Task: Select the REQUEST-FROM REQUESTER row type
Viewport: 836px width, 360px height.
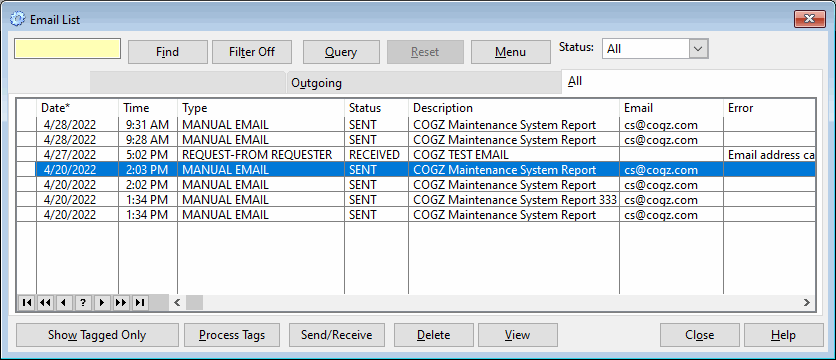Action: tap(261, 155)
